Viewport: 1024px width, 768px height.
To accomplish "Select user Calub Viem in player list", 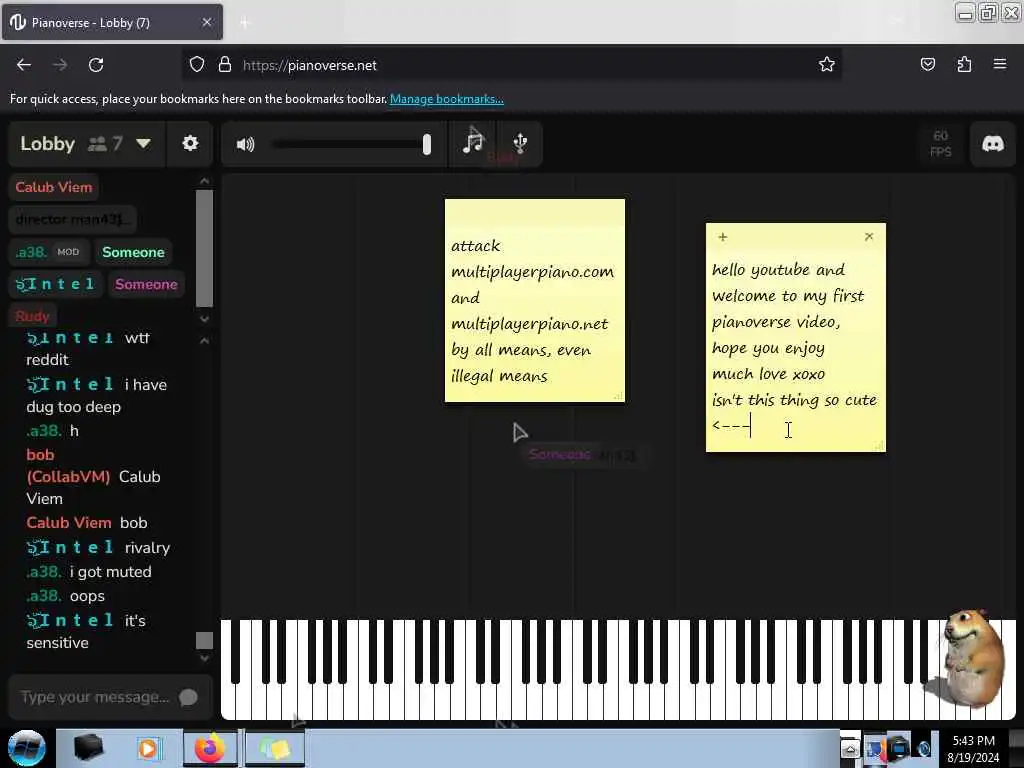I will click(x=54, y=187).
